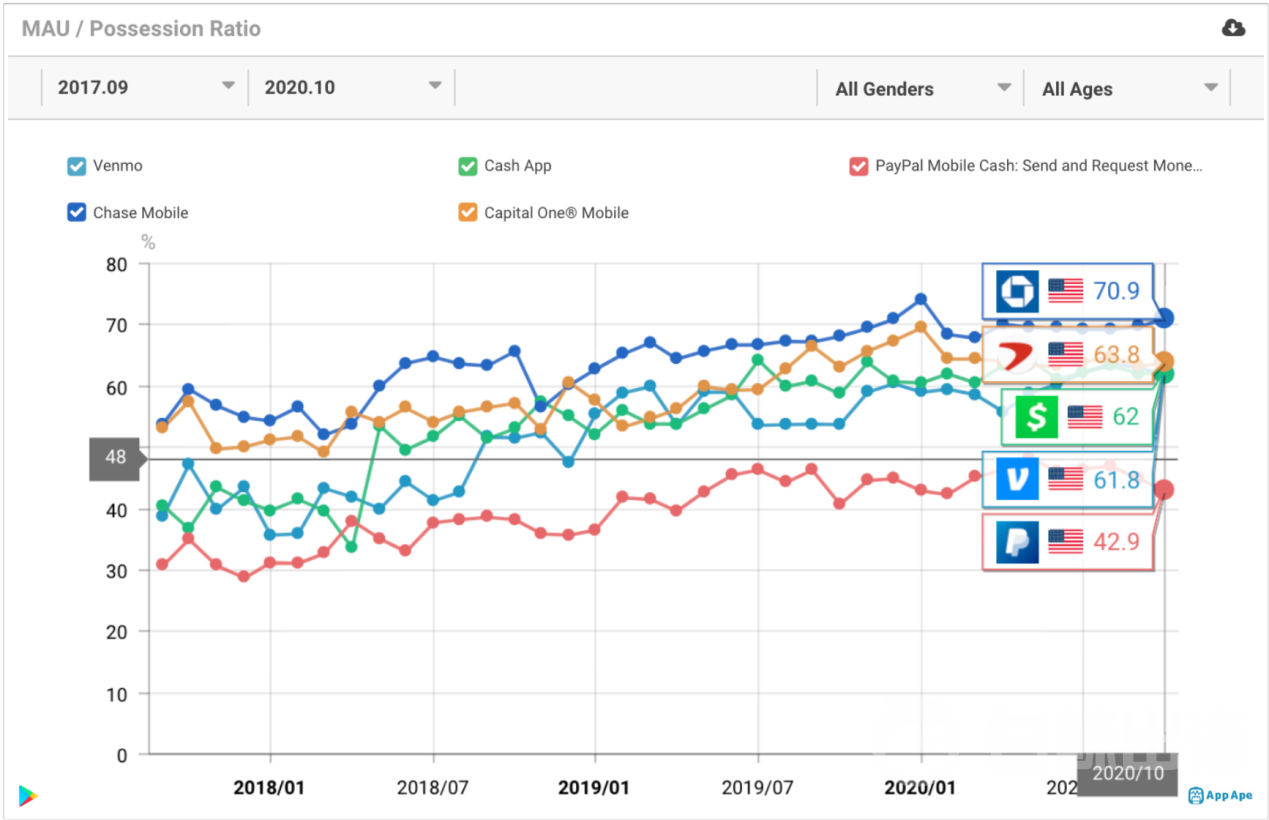Click the Chase logo in tooltip
The image size is (1269, 820).
pos(1017,291)
